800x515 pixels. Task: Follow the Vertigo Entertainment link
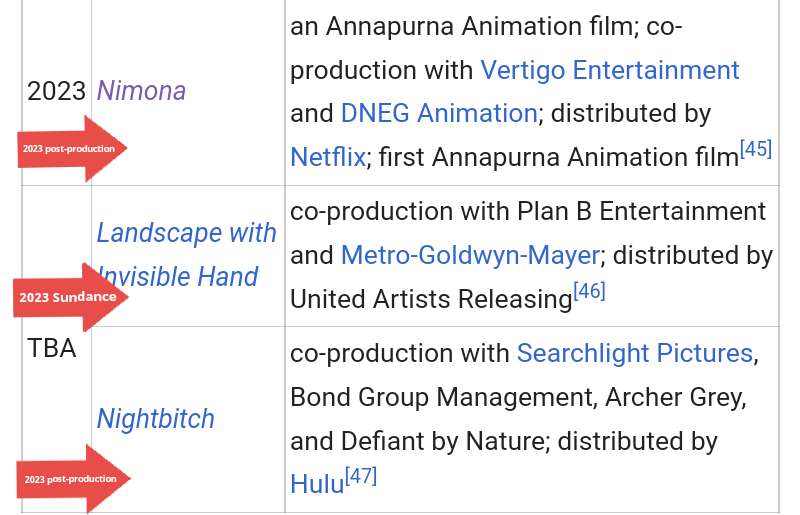[x=609, y=70]
